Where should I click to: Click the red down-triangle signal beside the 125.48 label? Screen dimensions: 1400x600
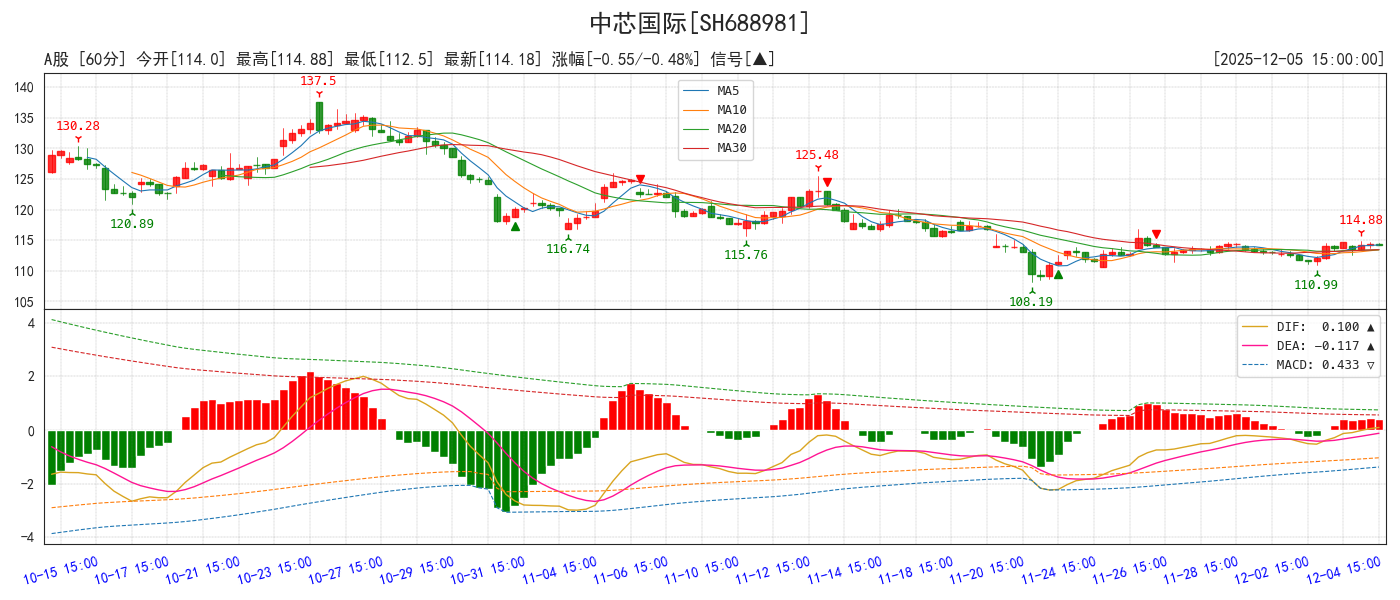(827, 182)
